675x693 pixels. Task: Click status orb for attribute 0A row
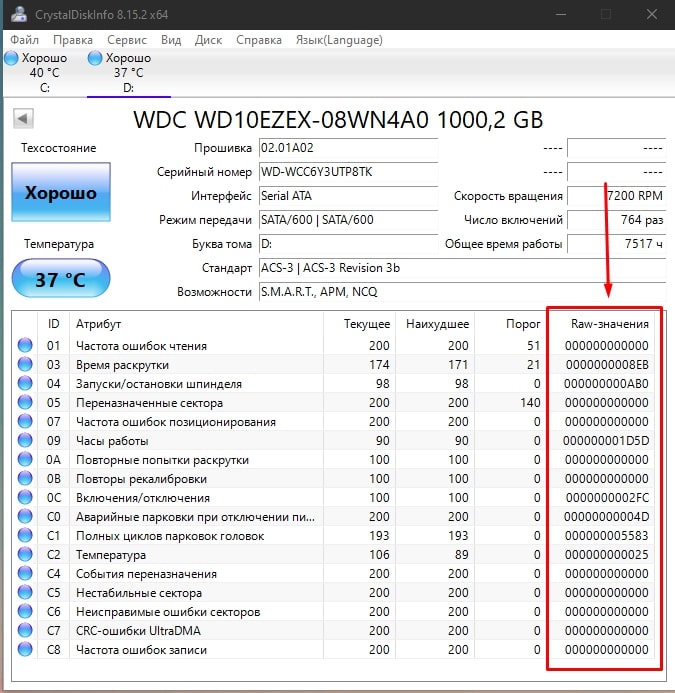[x=25, y=459]
